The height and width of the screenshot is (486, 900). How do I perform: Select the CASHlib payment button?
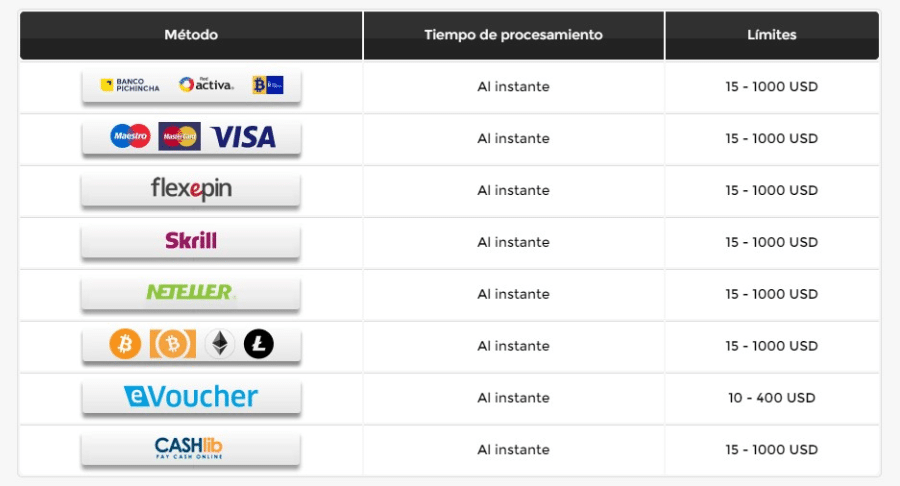click(191, 449)
